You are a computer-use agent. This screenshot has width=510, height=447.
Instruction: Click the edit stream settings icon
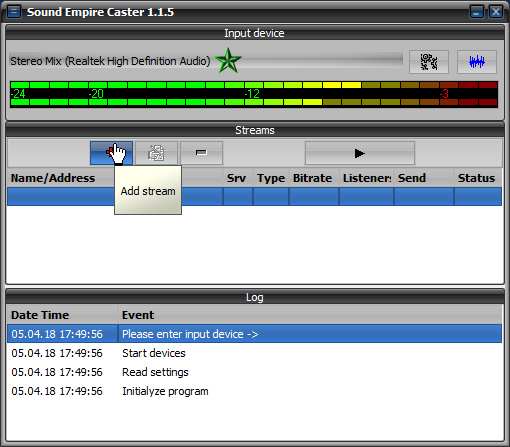[x=156, y=153]
